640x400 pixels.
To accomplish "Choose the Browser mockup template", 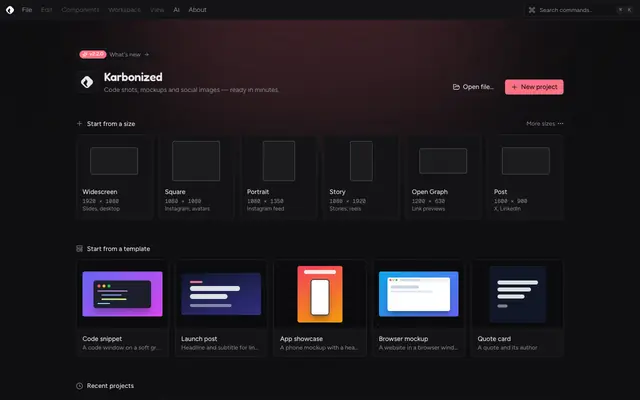I will pos(418,308).
